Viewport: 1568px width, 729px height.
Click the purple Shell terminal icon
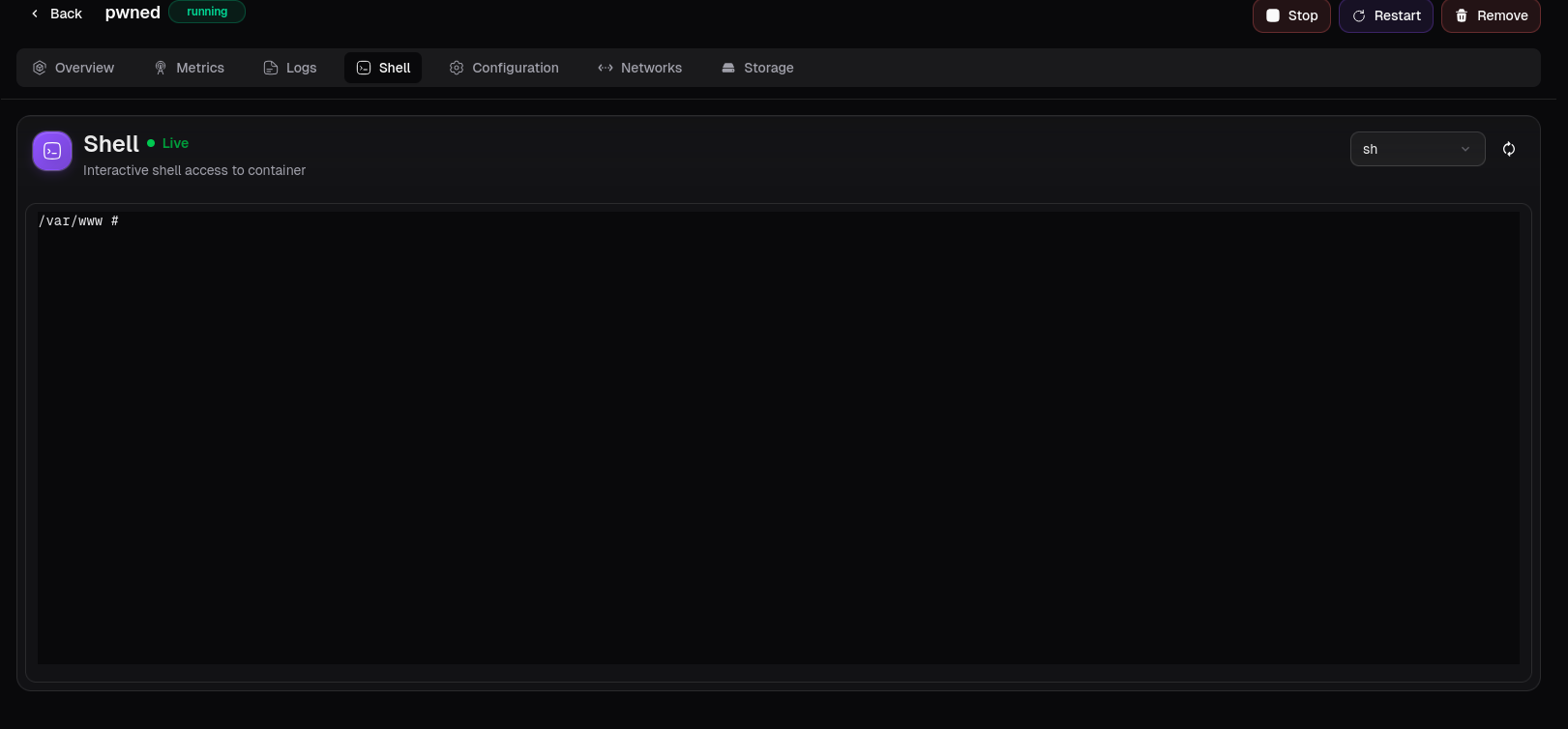point(52,151)
